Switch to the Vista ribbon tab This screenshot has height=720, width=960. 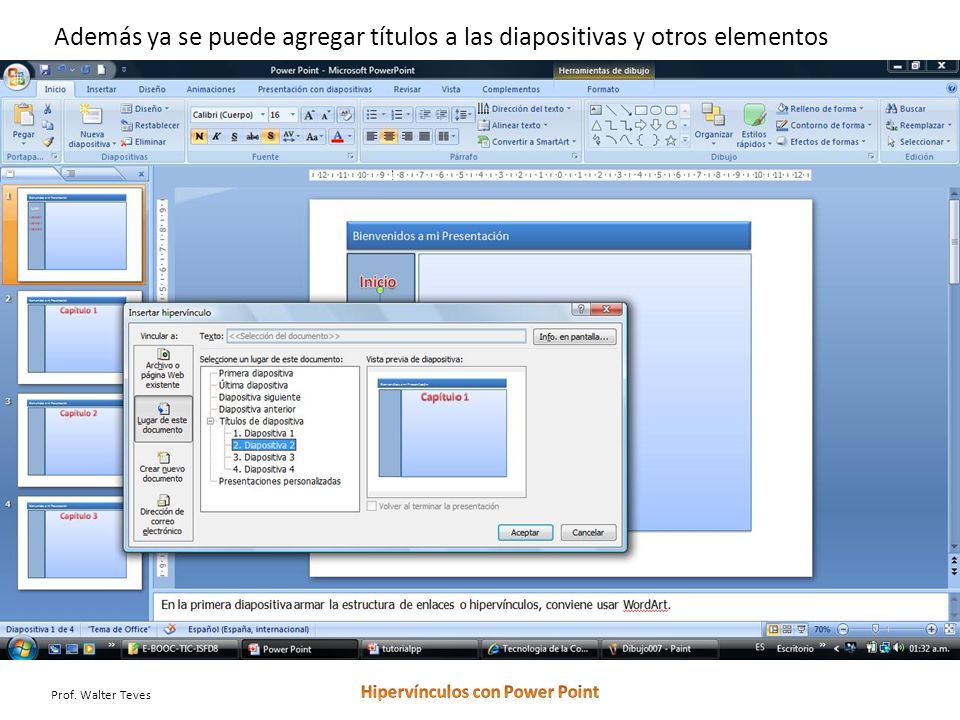pos(451,89)
